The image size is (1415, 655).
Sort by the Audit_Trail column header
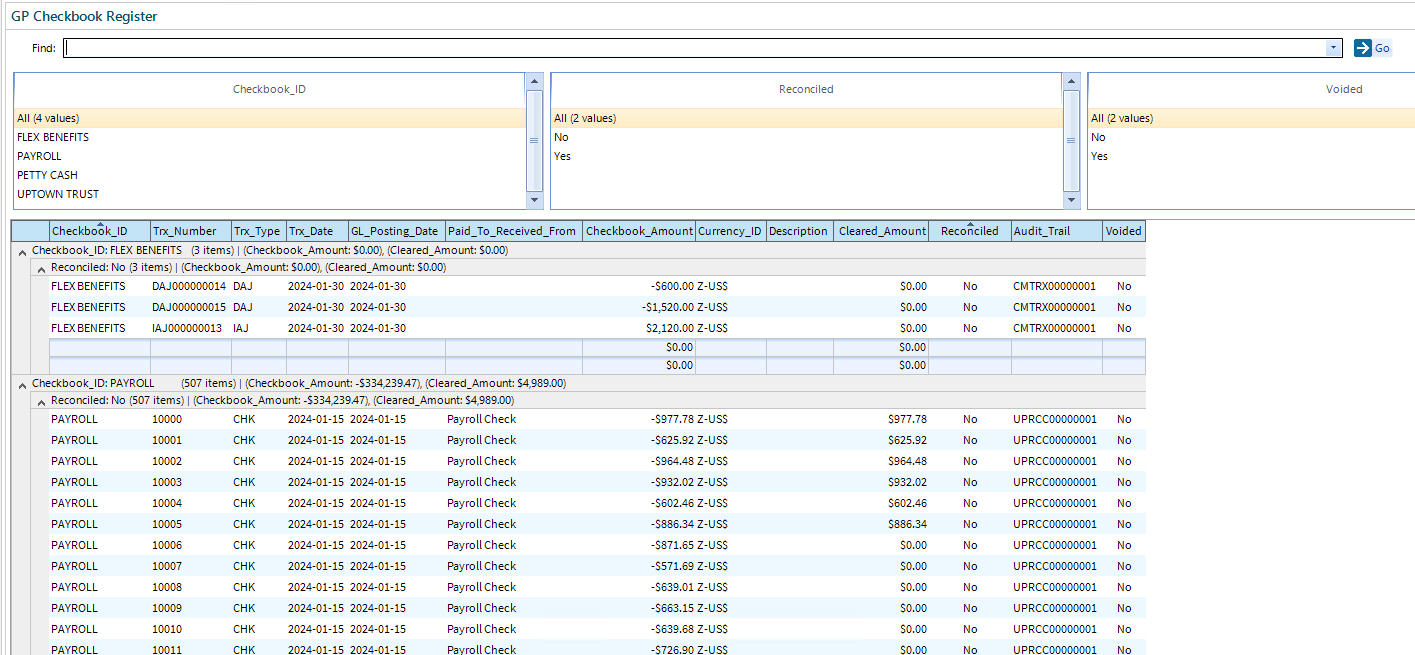[x=1057, y=231]
